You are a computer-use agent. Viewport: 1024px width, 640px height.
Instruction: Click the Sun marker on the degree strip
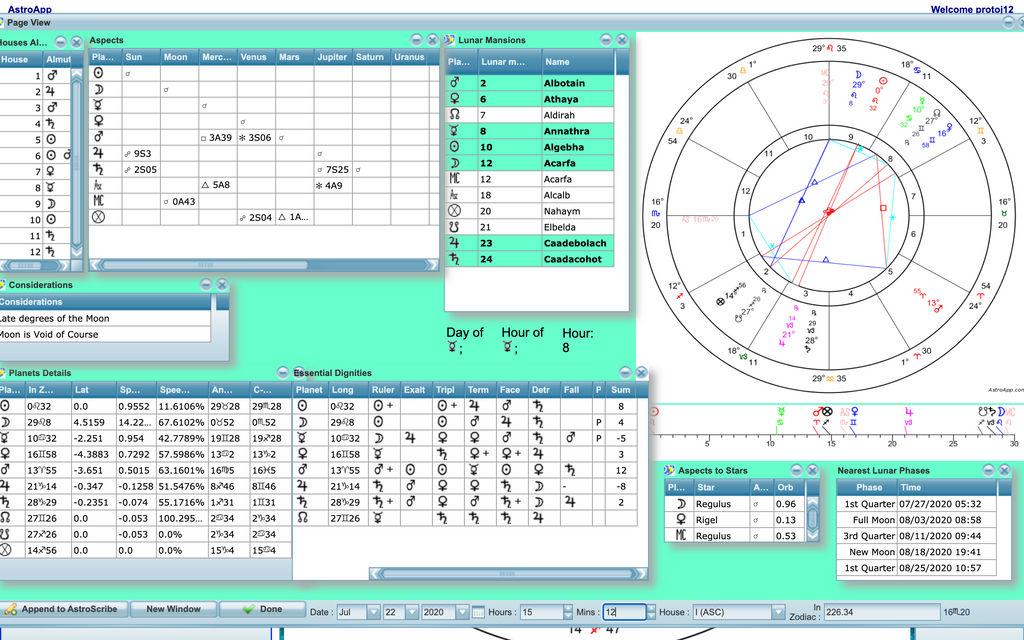654,412
